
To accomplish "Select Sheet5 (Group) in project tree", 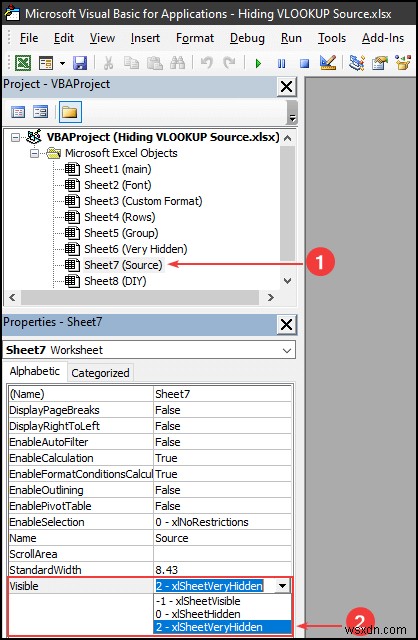I will click(121, 233).
